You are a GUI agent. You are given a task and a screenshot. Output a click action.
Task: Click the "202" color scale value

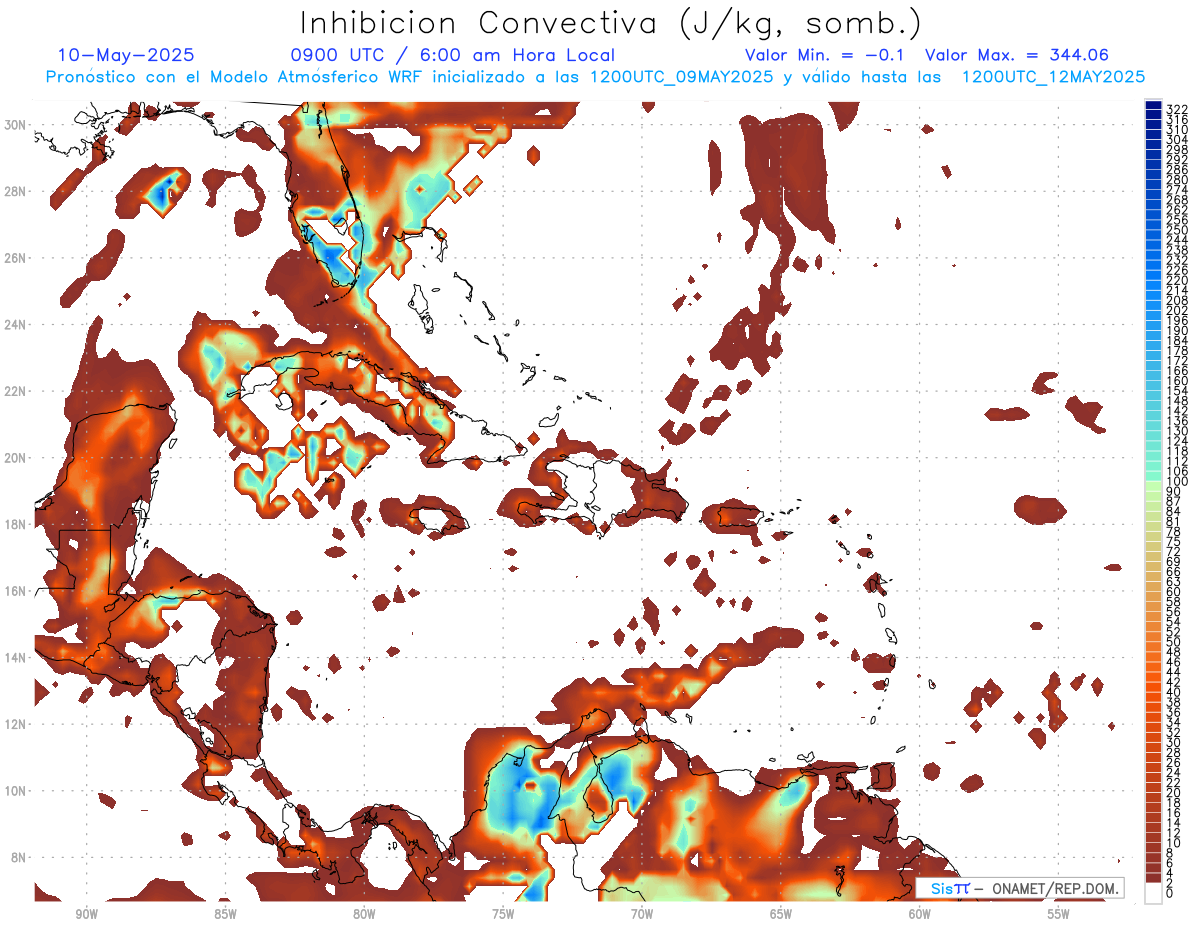pos(1177,310)
